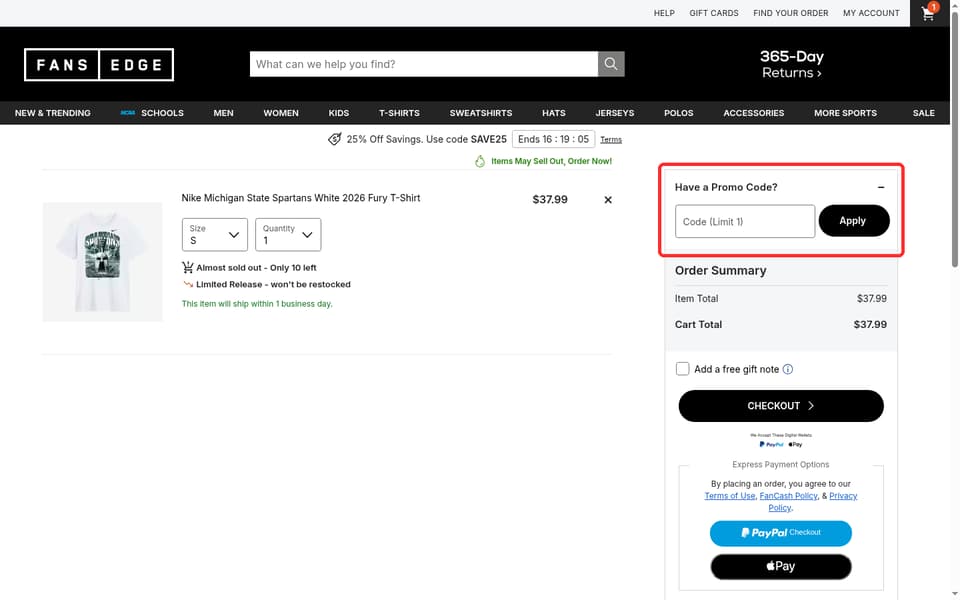Check the Add a free gift note box

(682, 369)
